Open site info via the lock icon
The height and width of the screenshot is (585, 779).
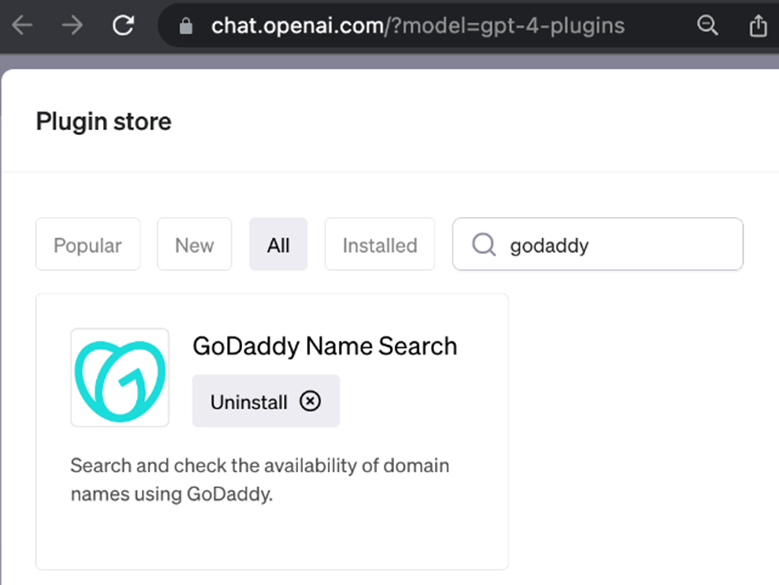click(185, 27)
